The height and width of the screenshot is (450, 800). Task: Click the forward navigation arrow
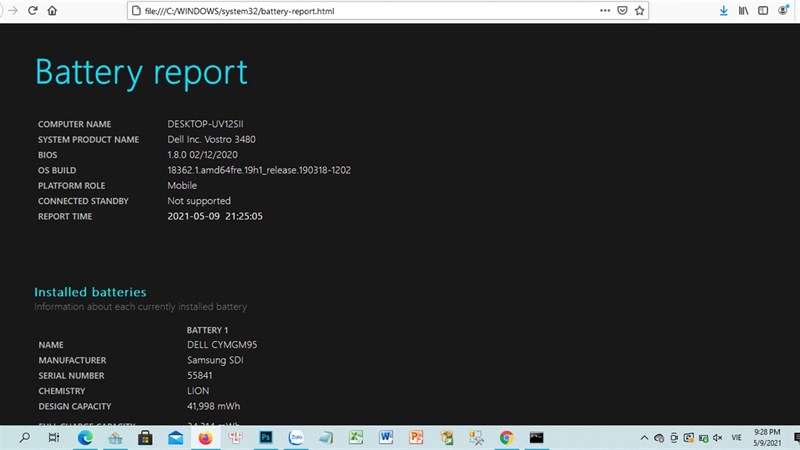[13, 11]
